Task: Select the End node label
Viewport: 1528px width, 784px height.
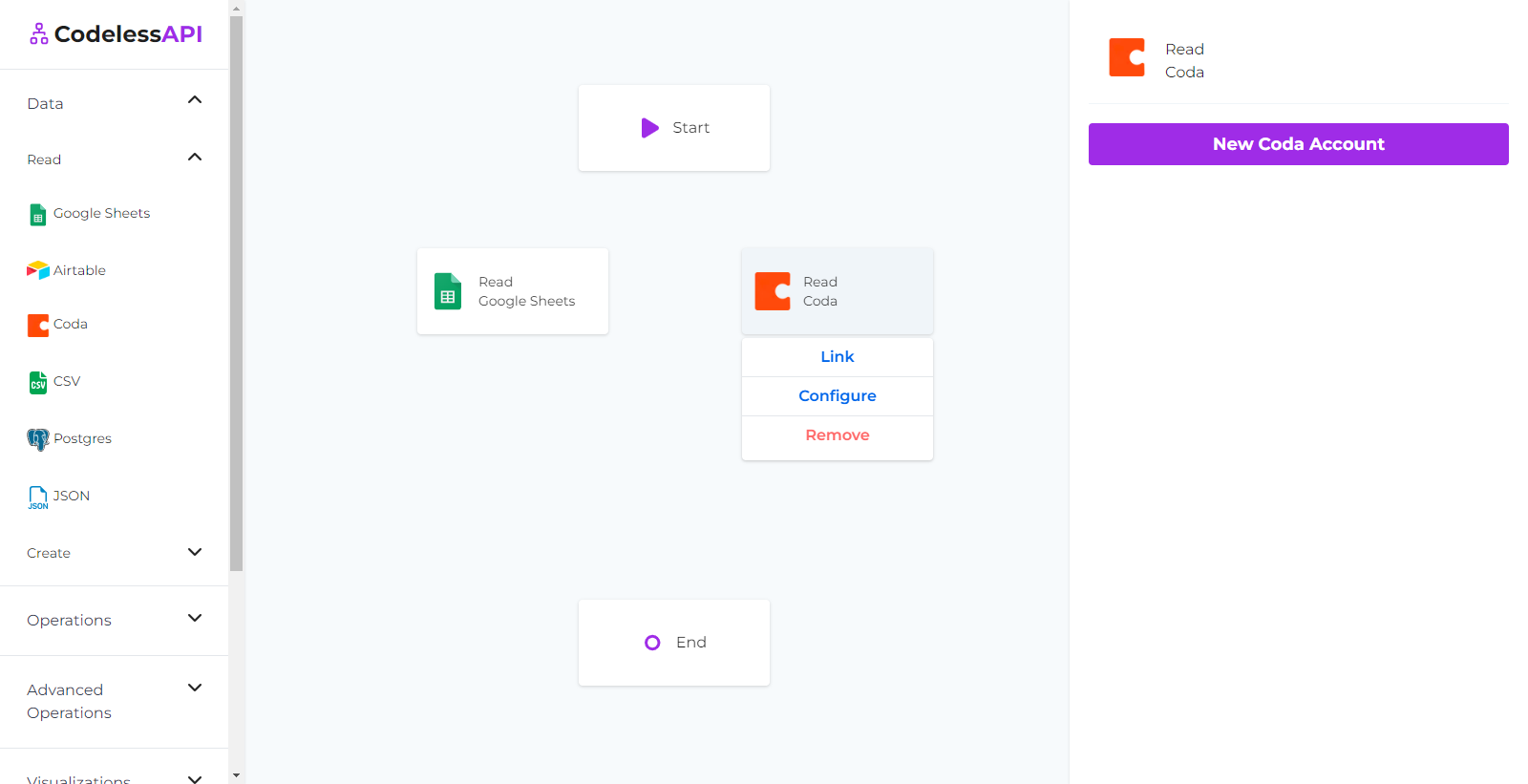Action: [x=691, y=643]
